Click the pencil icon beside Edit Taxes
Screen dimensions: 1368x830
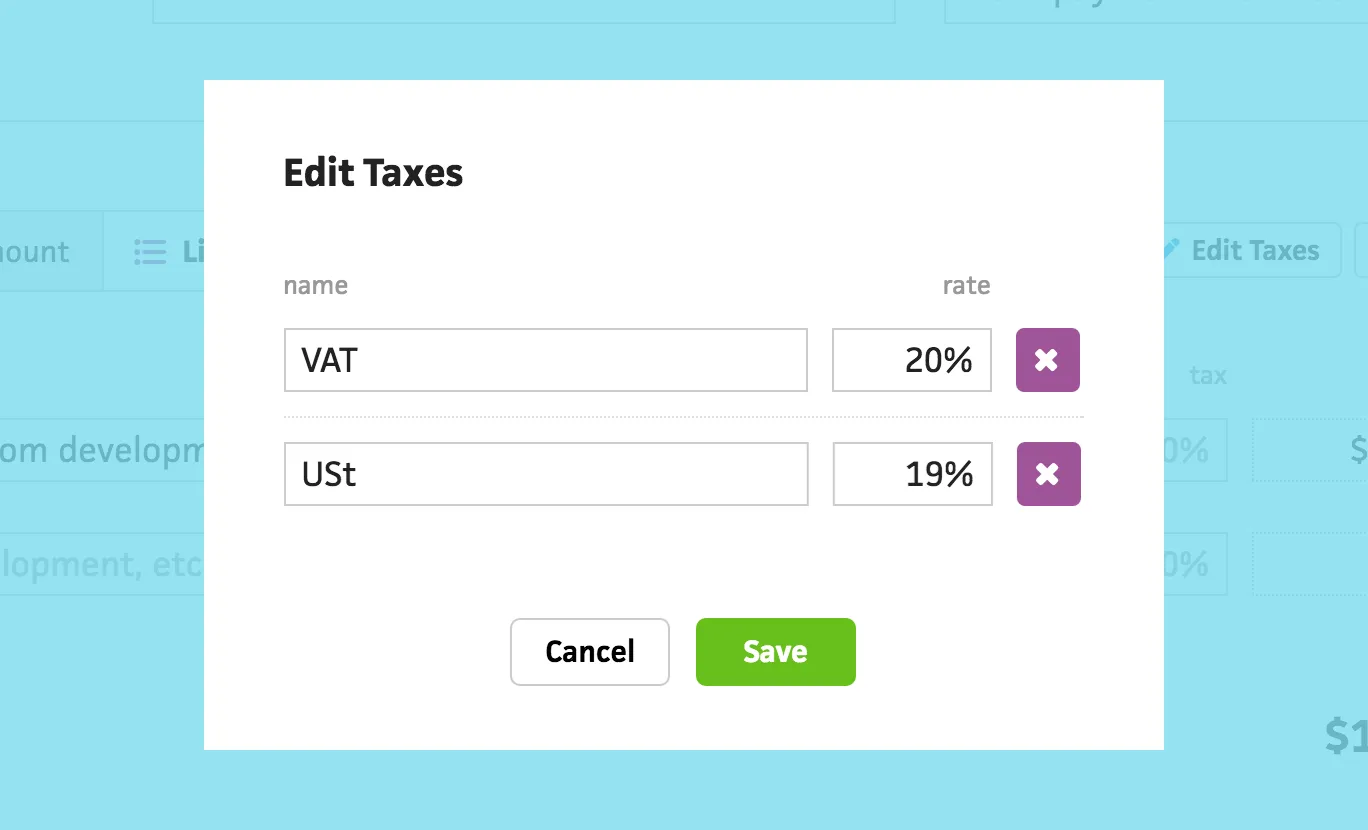[x=1170, y=250]
